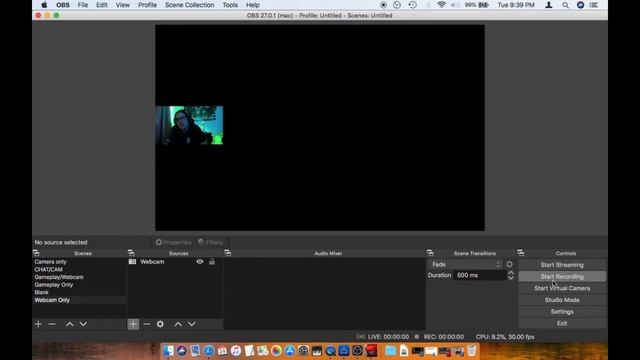The width and height of the screenshot is (640, 360).
Task: Open iTunes from the dock
Action: pos(236,351)
